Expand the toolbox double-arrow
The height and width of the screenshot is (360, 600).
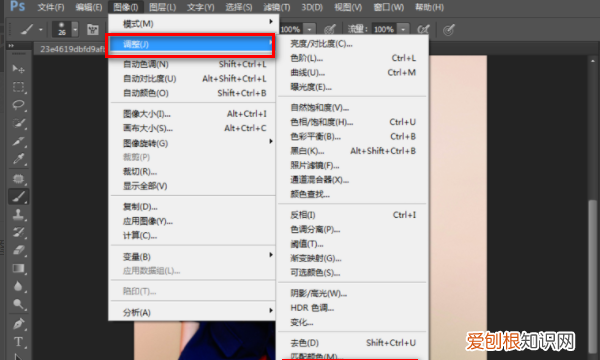(11, 46)
